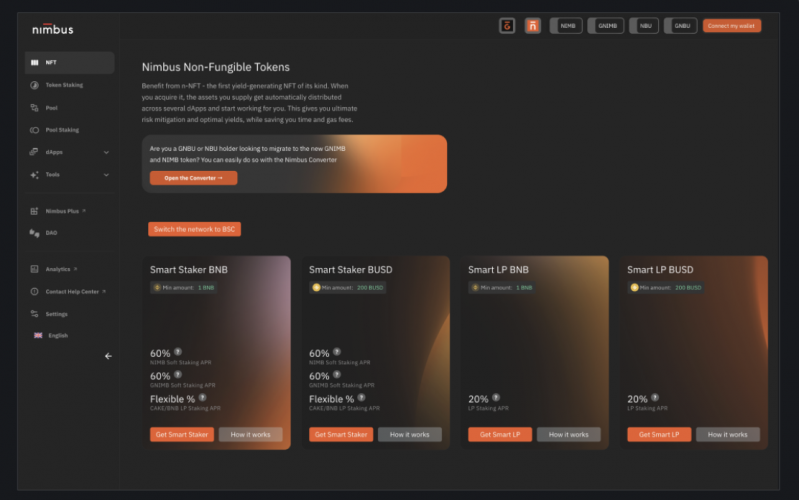Select the NBU token chip

coord(644,25)
